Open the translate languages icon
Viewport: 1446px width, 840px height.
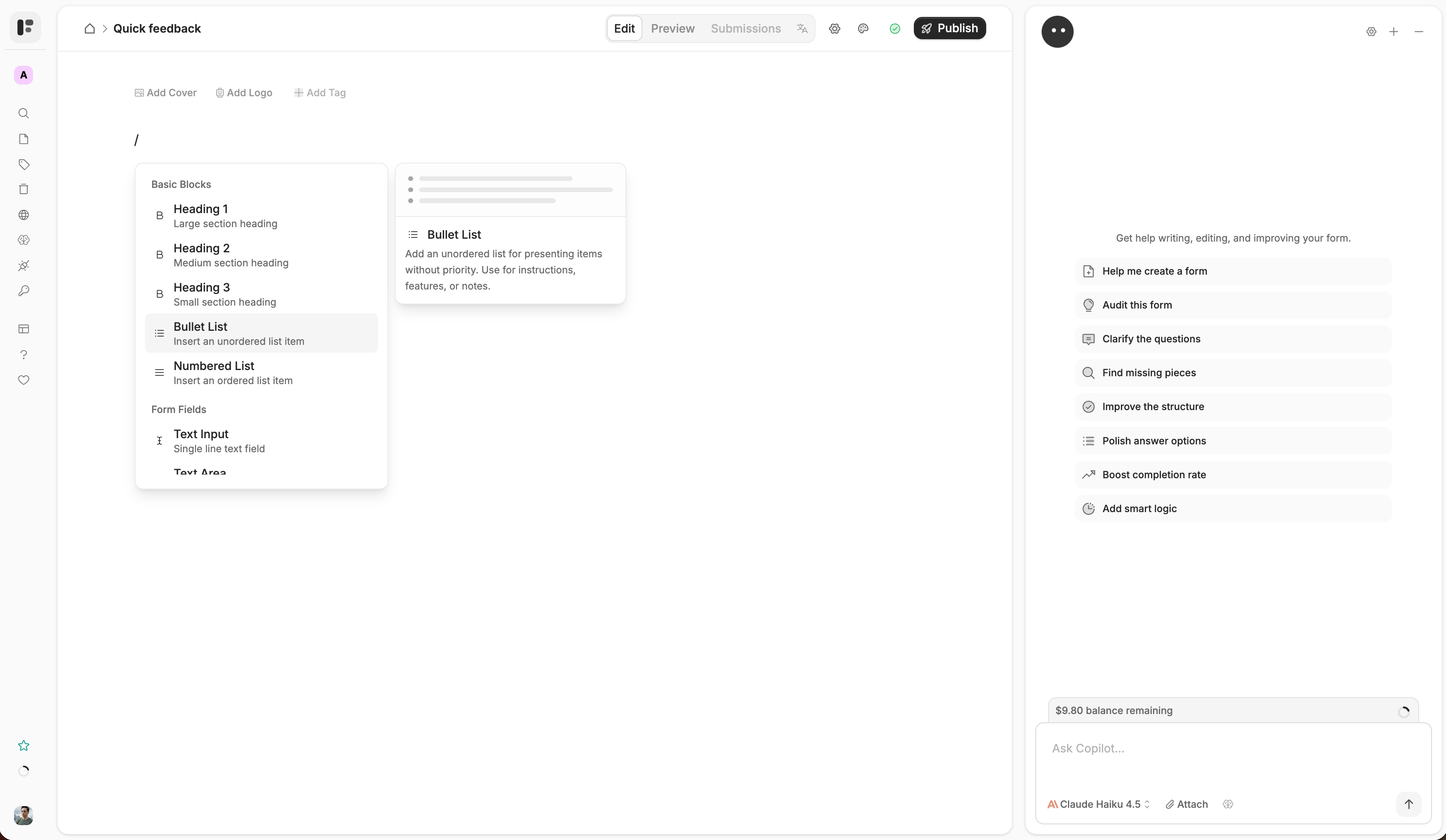802,28
